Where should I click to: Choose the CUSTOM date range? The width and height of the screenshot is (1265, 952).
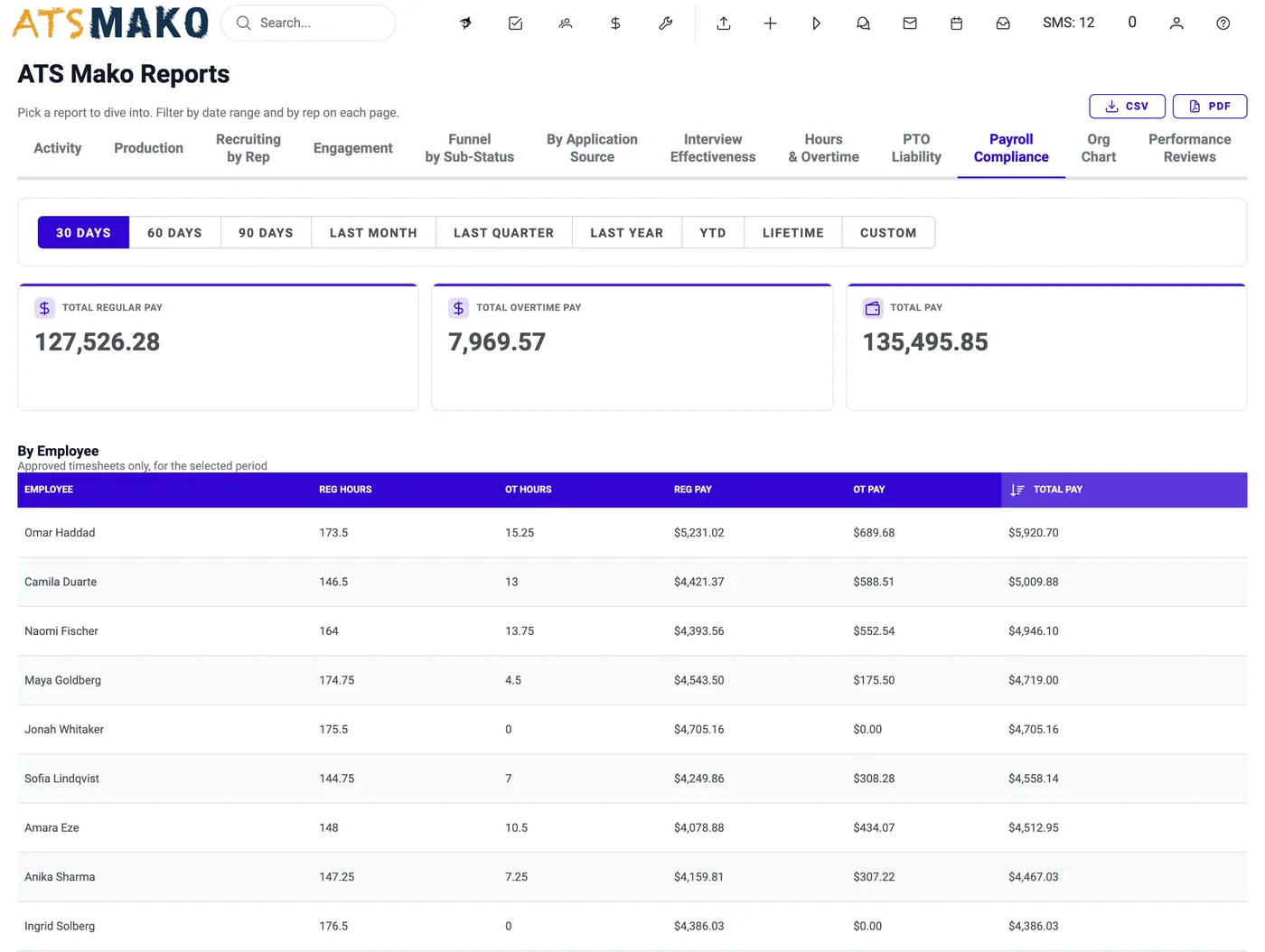pyautogui.click(x=888, y=233)
